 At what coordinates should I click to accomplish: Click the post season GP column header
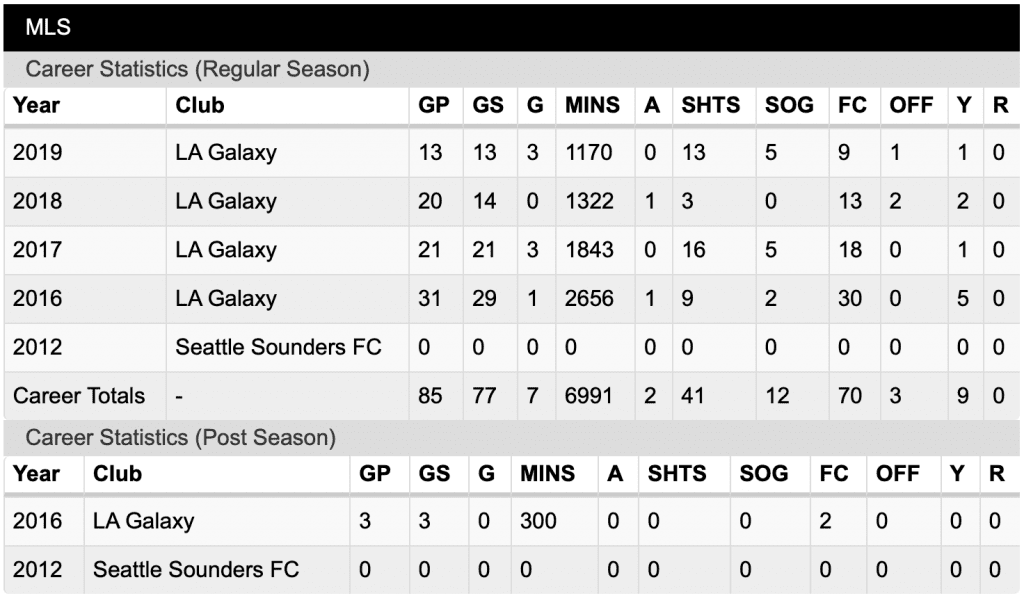tap(375, 473)
